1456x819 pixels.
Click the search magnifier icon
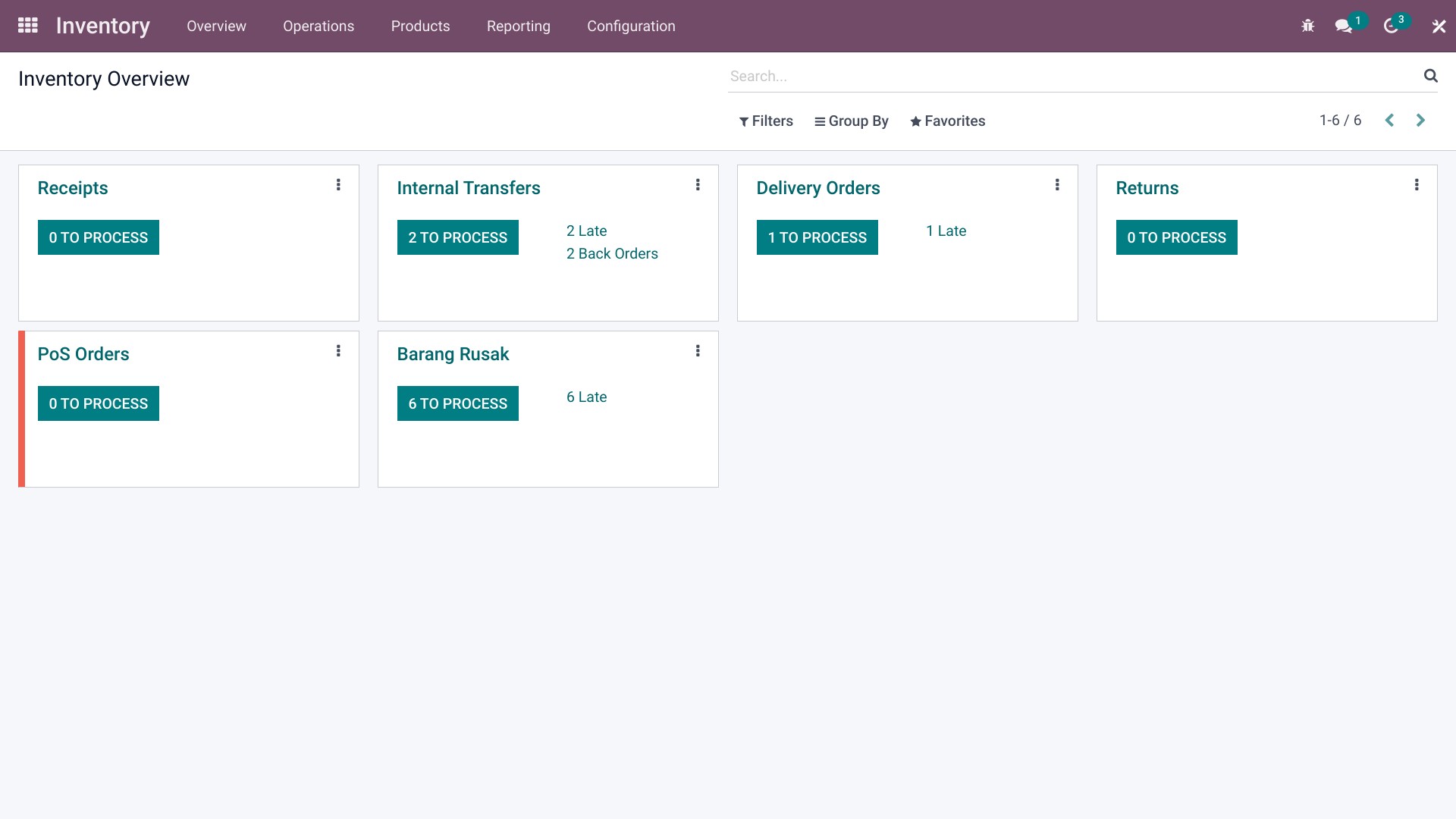(x=1430, y=76)
